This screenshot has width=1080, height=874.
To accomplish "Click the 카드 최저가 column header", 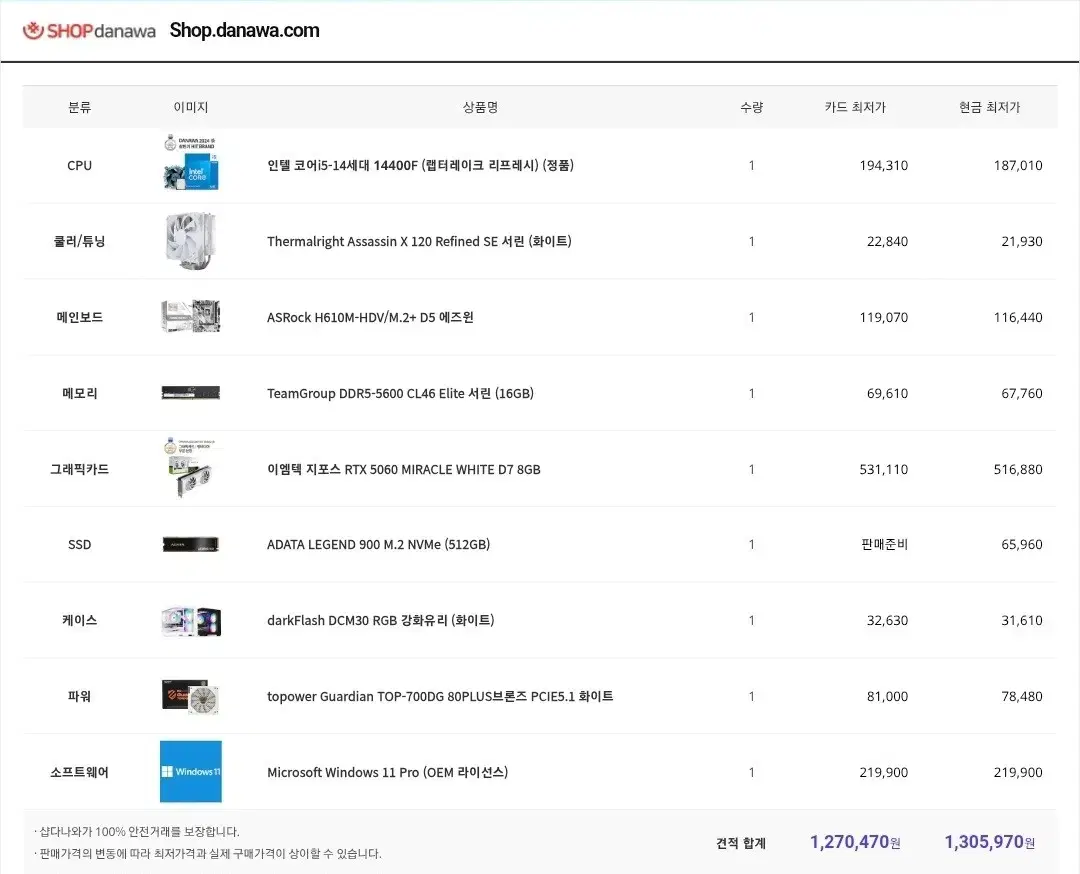I will pyautogui.click(x=855, y=107).
